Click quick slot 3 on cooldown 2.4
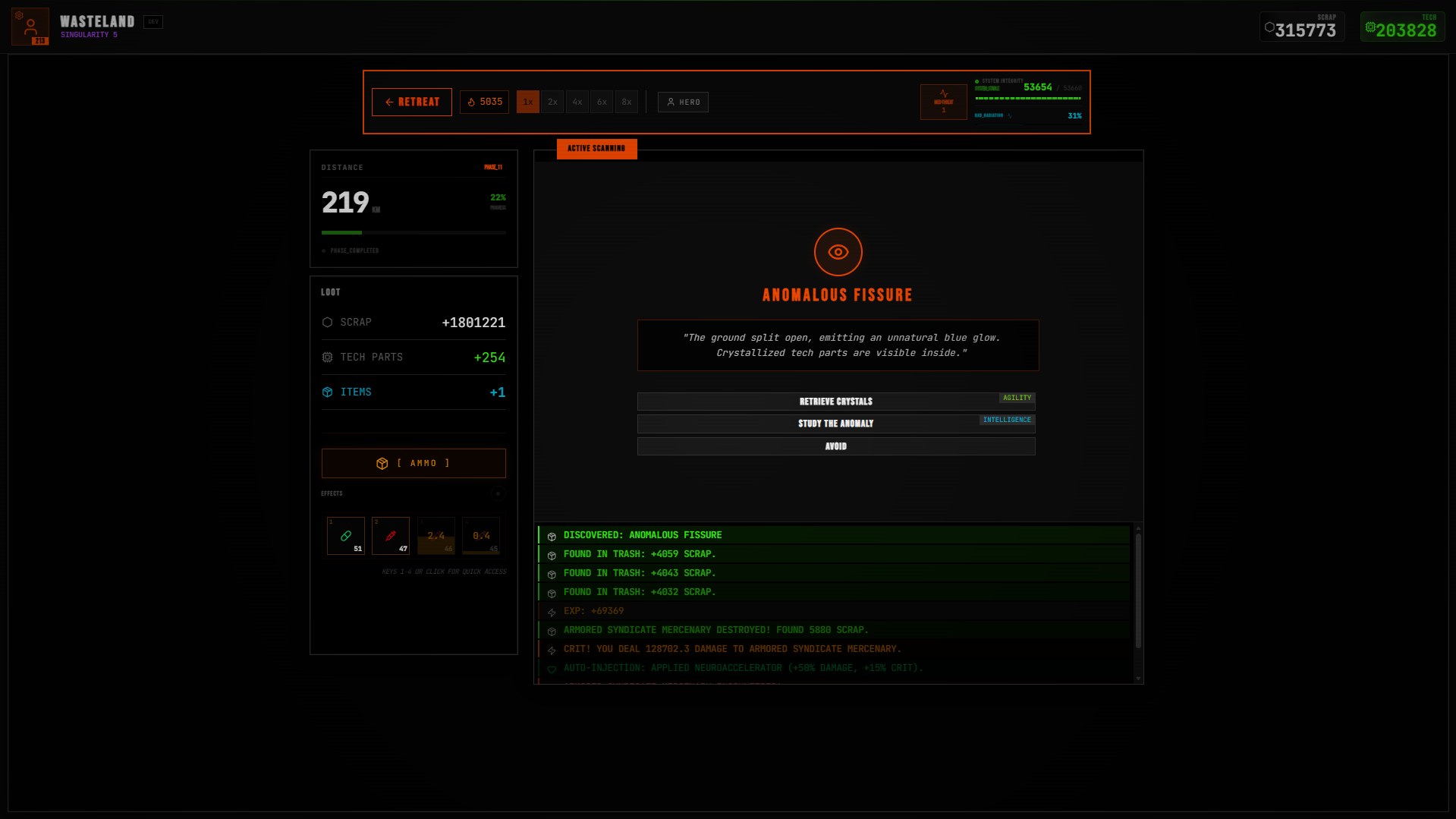Image resolution: width=1456 pixels, height=819 pixels. 436,536
